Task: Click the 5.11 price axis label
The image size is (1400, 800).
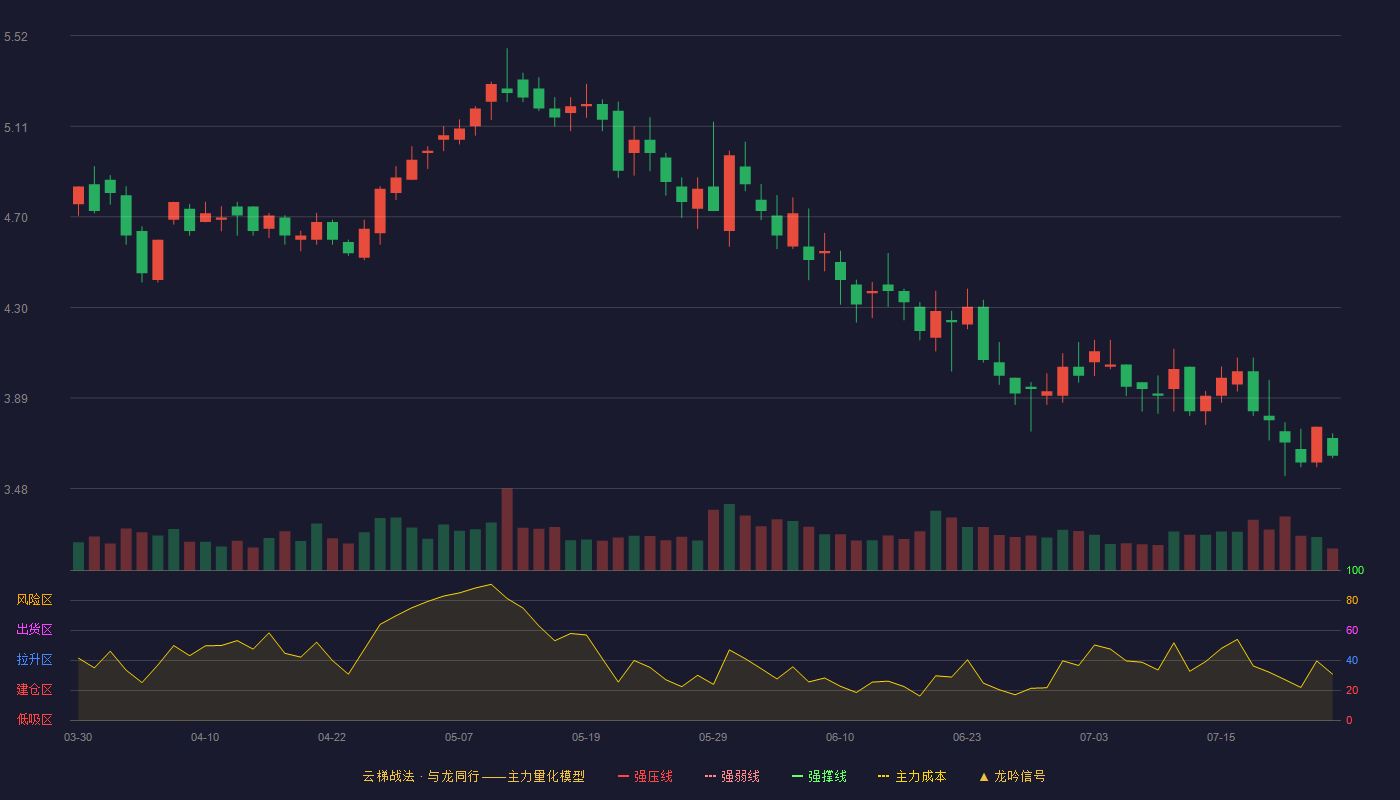Action: (16, 127)
